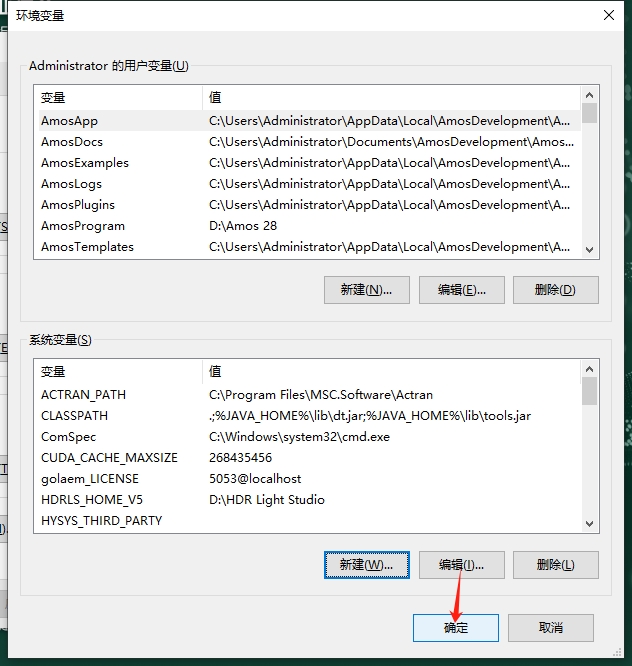Select the AmosApp user variable row
Viewport: 632px width, 666px height.
[x=309, y=121]
